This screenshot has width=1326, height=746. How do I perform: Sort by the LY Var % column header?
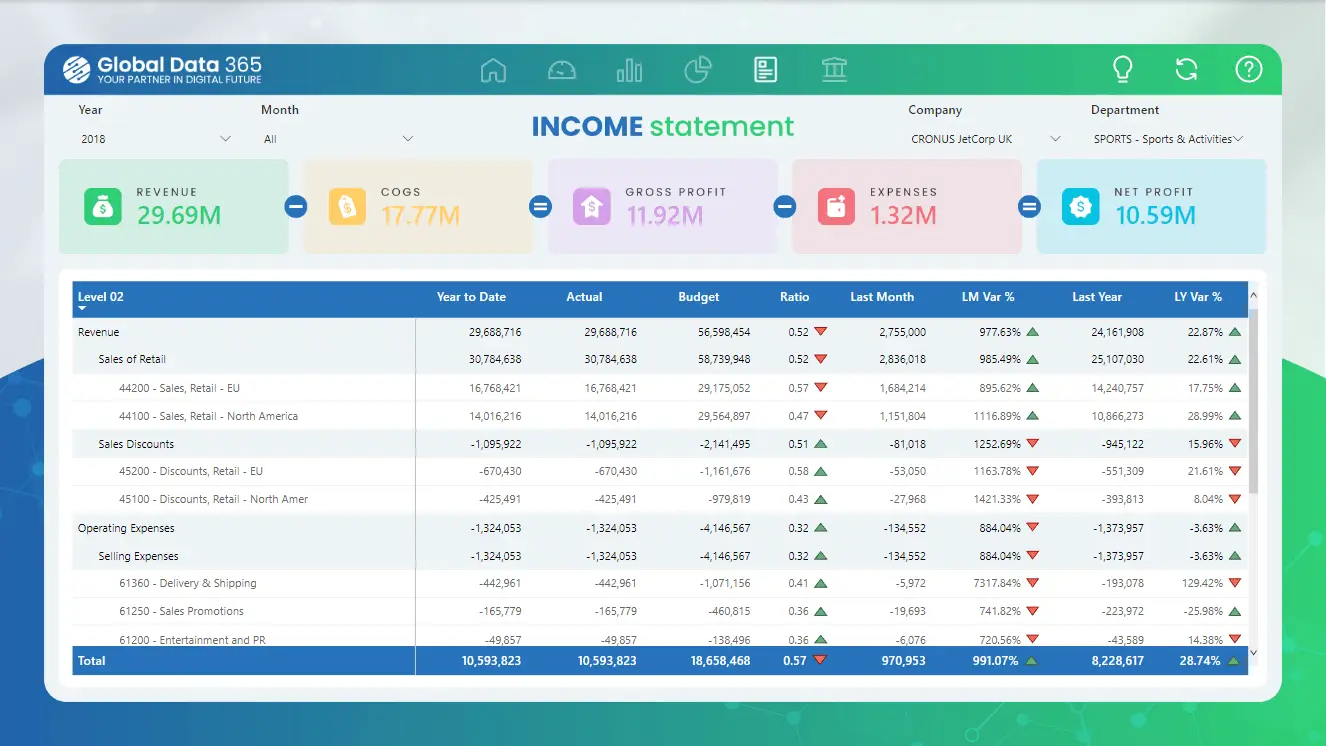[1198, 297]
